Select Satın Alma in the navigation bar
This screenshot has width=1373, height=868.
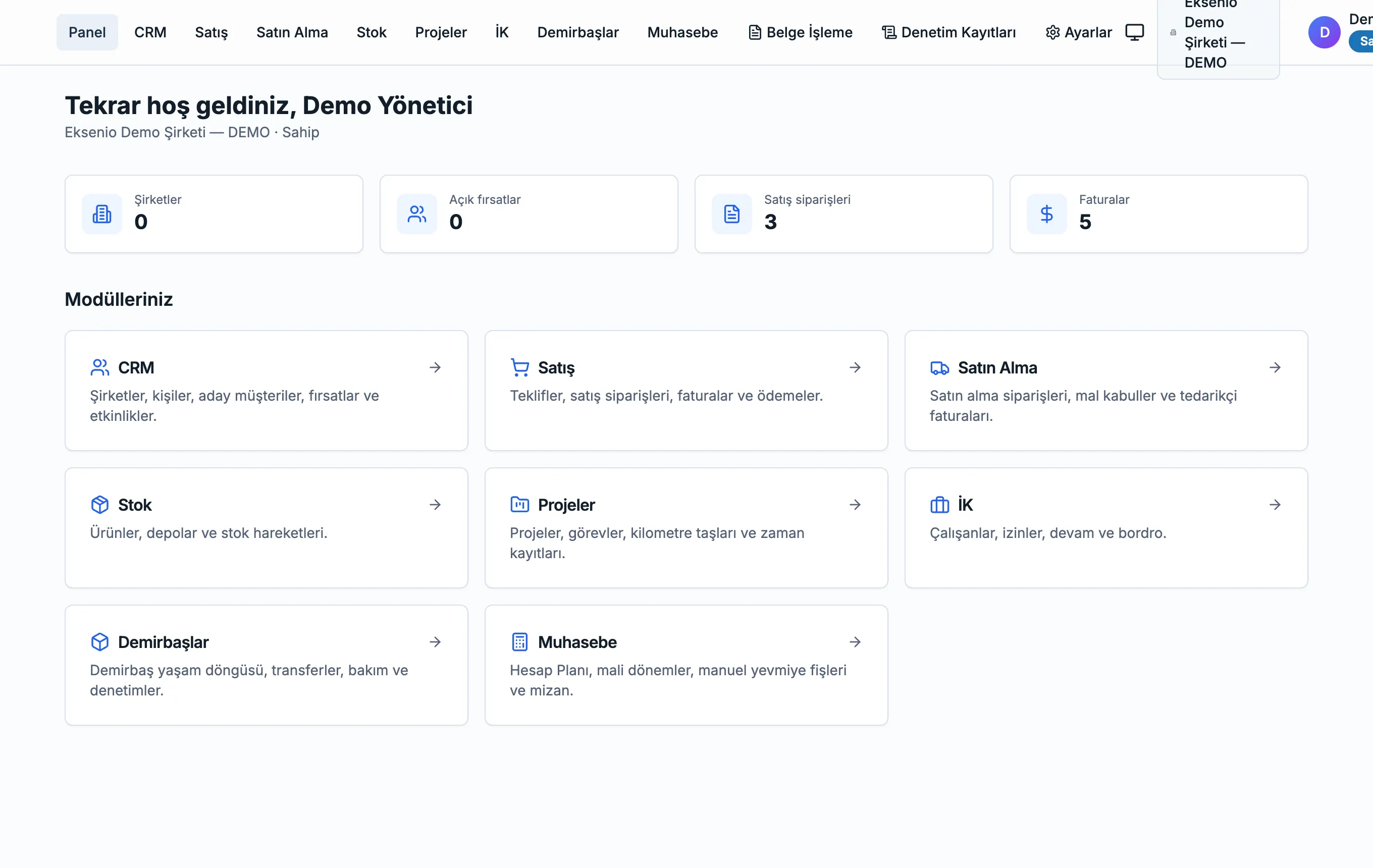coord(292,32)
